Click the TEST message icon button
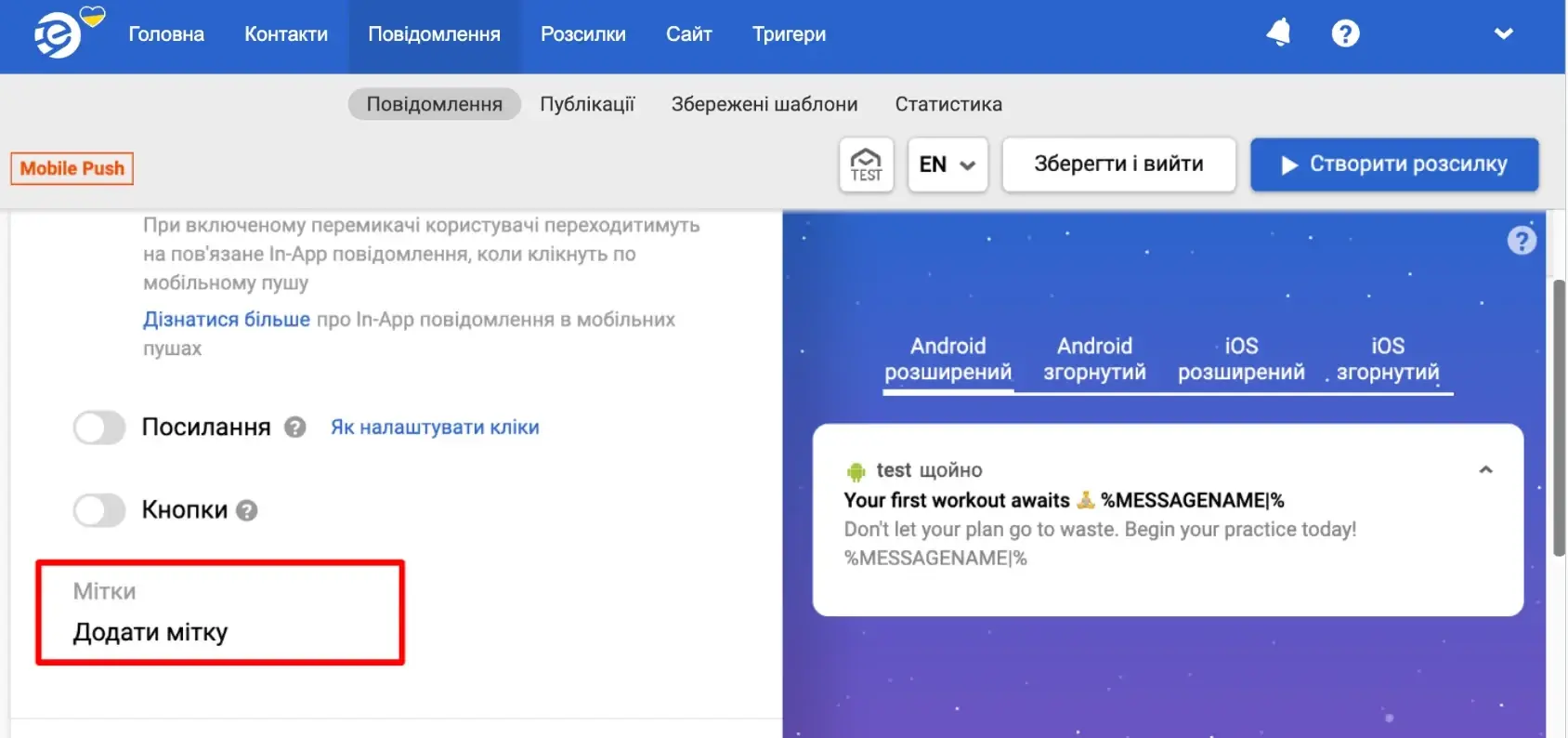The image size is (1568, 738). 867,165
